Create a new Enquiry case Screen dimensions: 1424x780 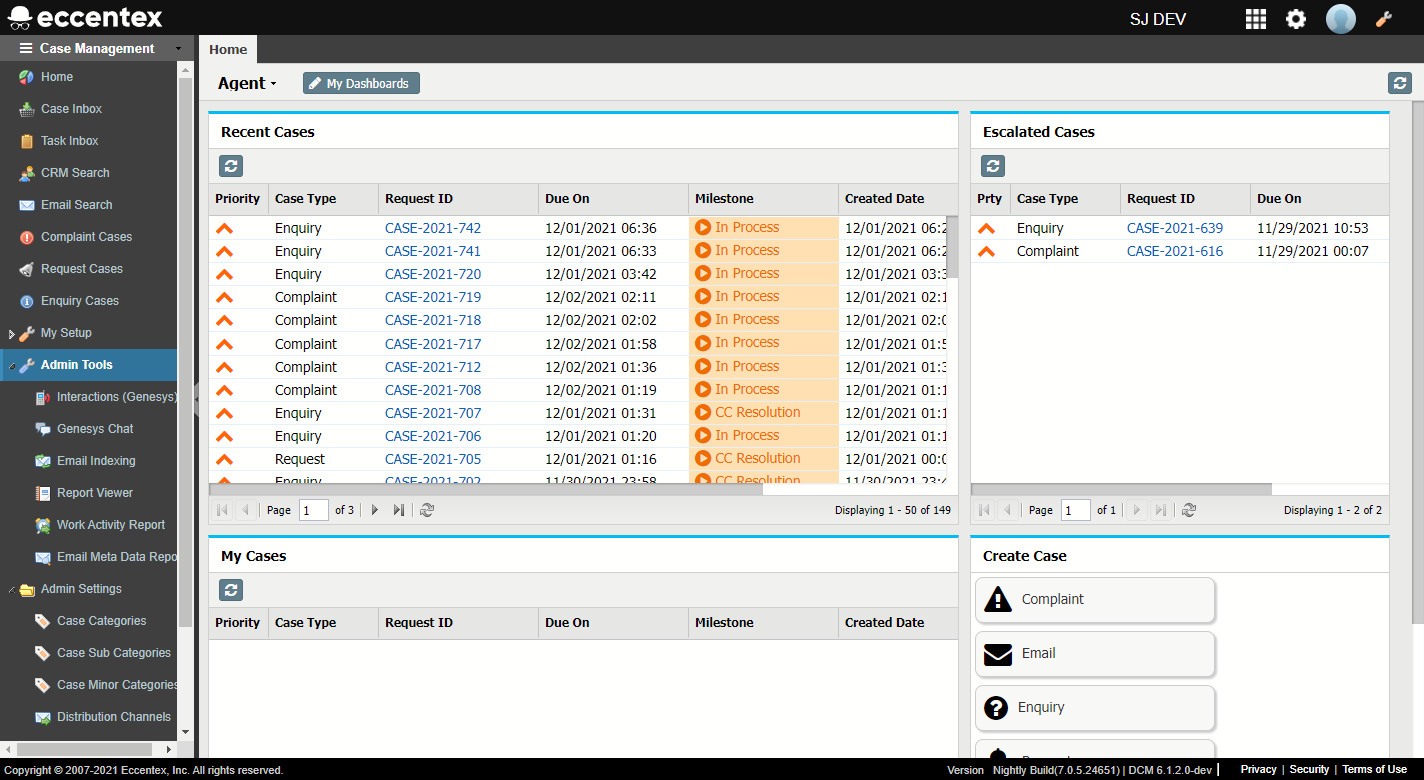tap(1095, 708)
